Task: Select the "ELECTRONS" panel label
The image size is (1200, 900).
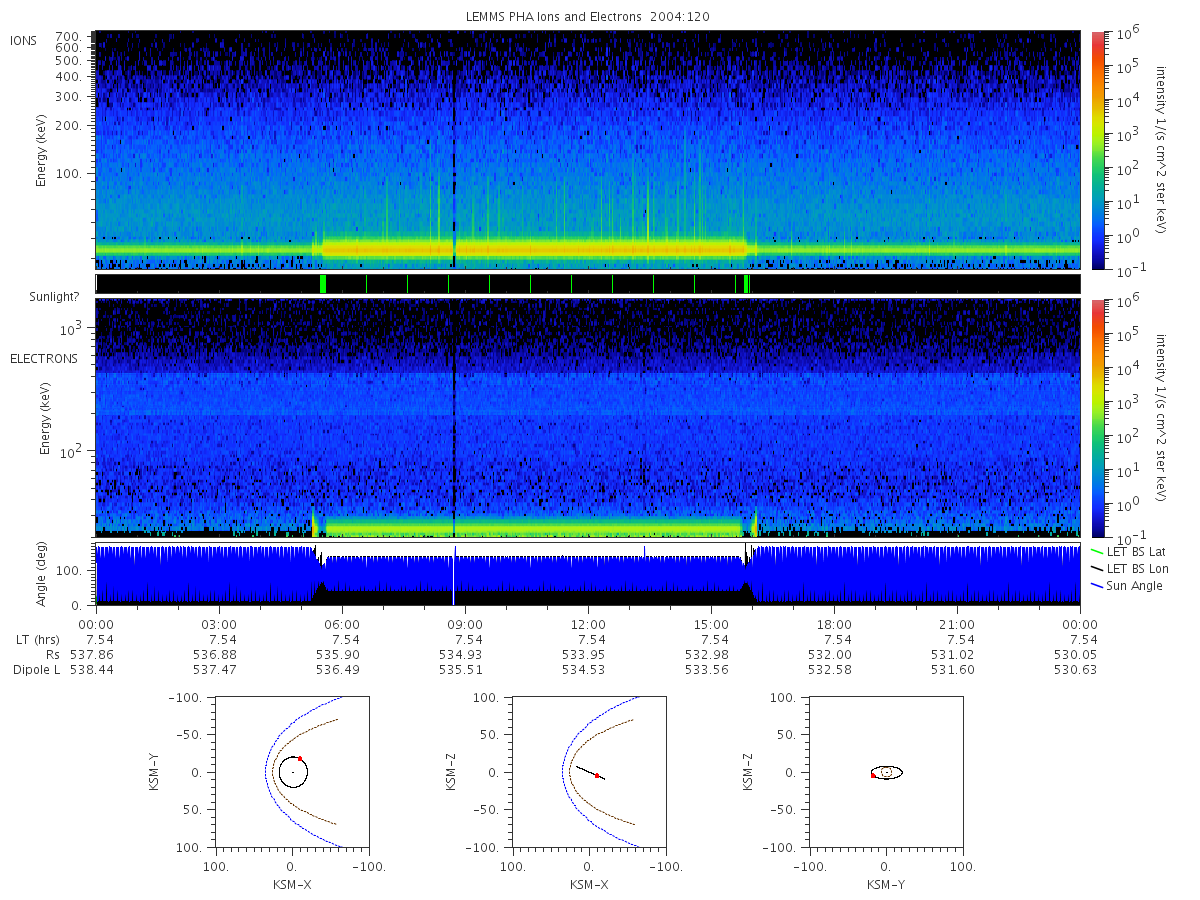Action: [44, 358]
